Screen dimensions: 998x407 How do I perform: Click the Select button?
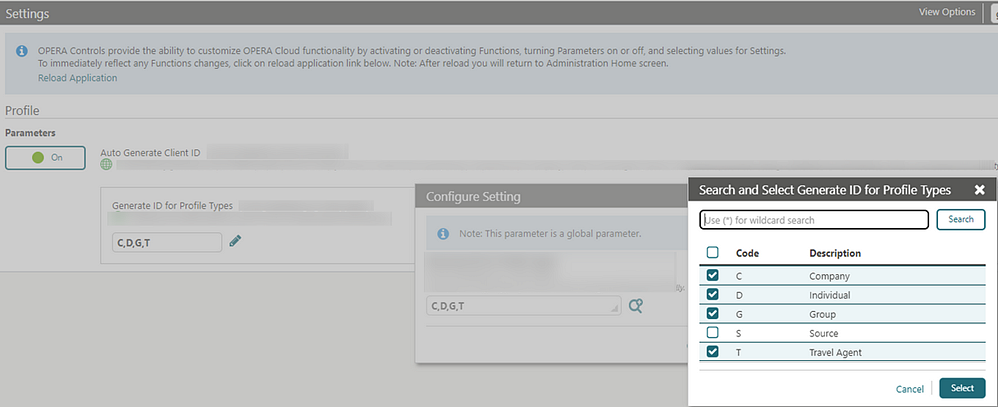pyautogui.click(x=962, y=388)
